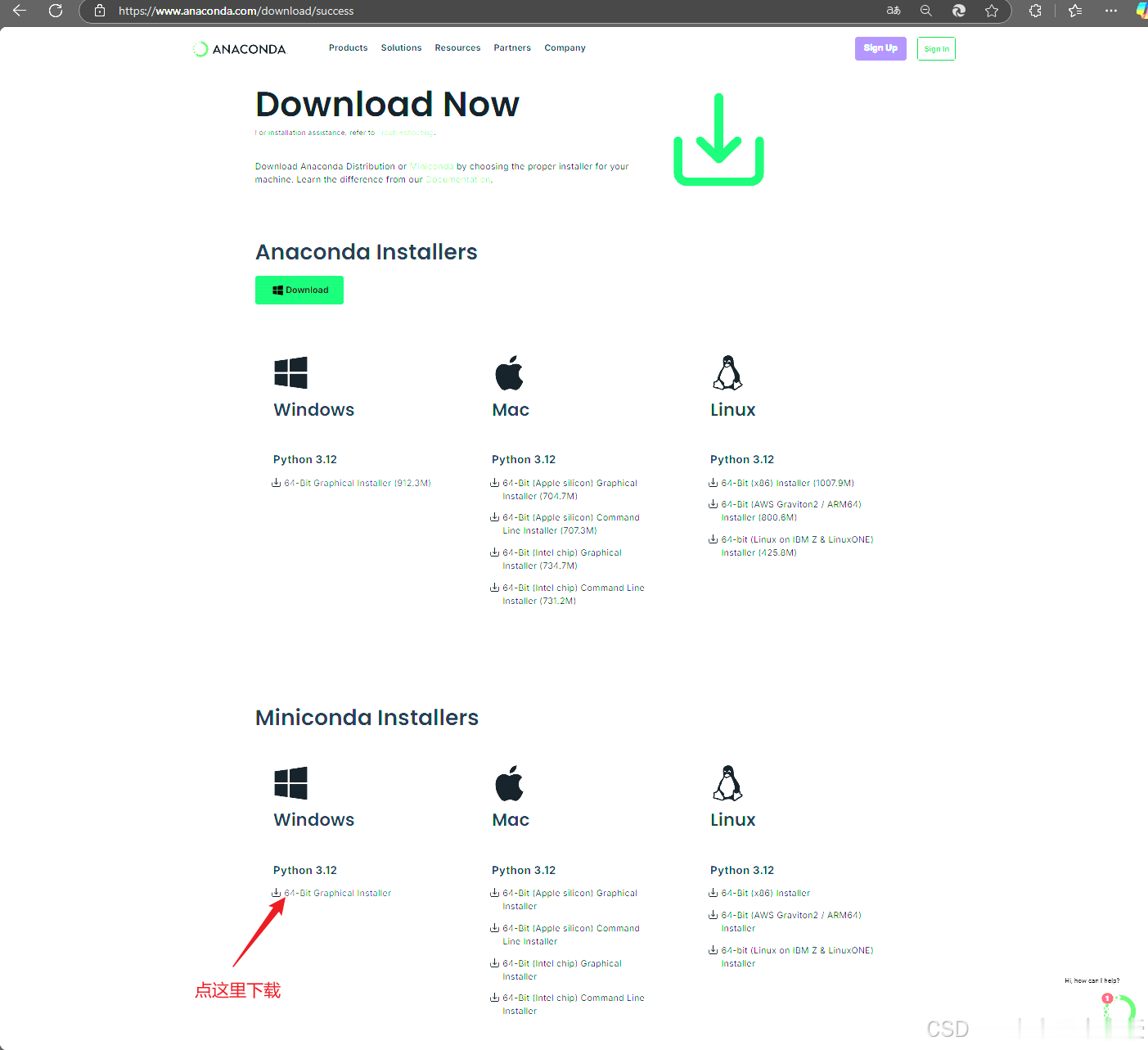Click the Sign In button

pos(936,49)
